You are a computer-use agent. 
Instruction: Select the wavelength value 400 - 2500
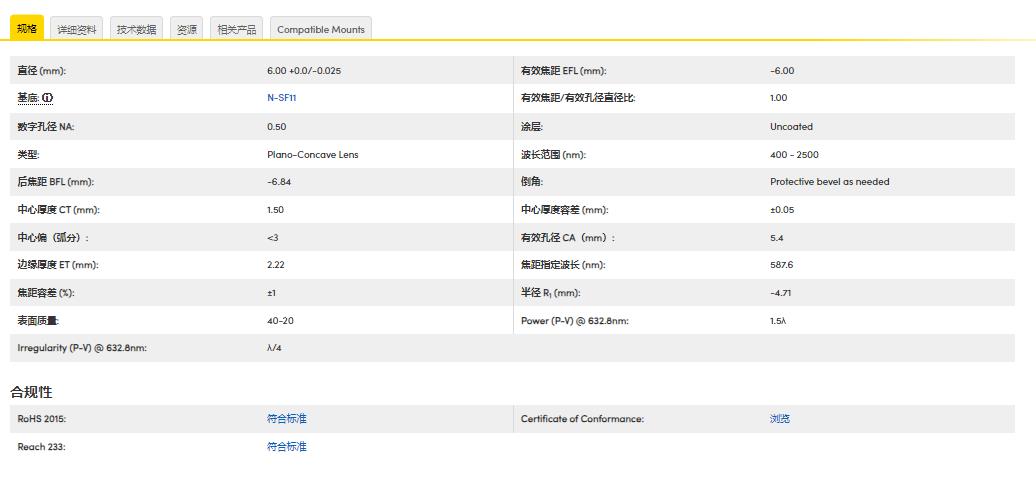(794, 155)
